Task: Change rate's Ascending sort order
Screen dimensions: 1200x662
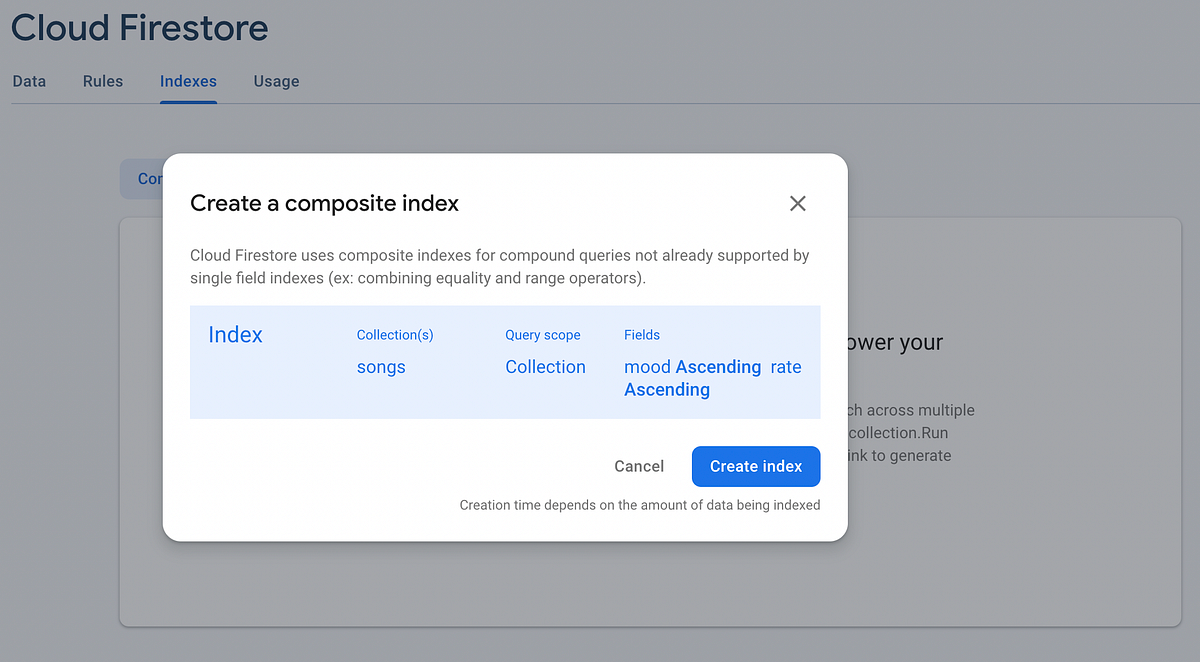Action: [667, 389]
